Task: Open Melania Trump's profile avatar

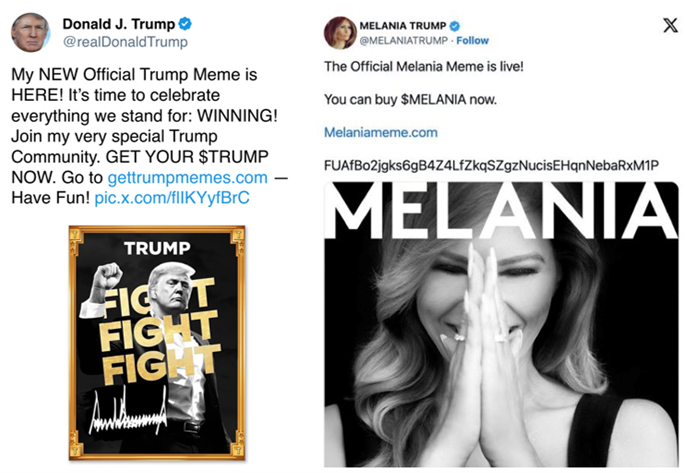Action: (x=340, y=33)
